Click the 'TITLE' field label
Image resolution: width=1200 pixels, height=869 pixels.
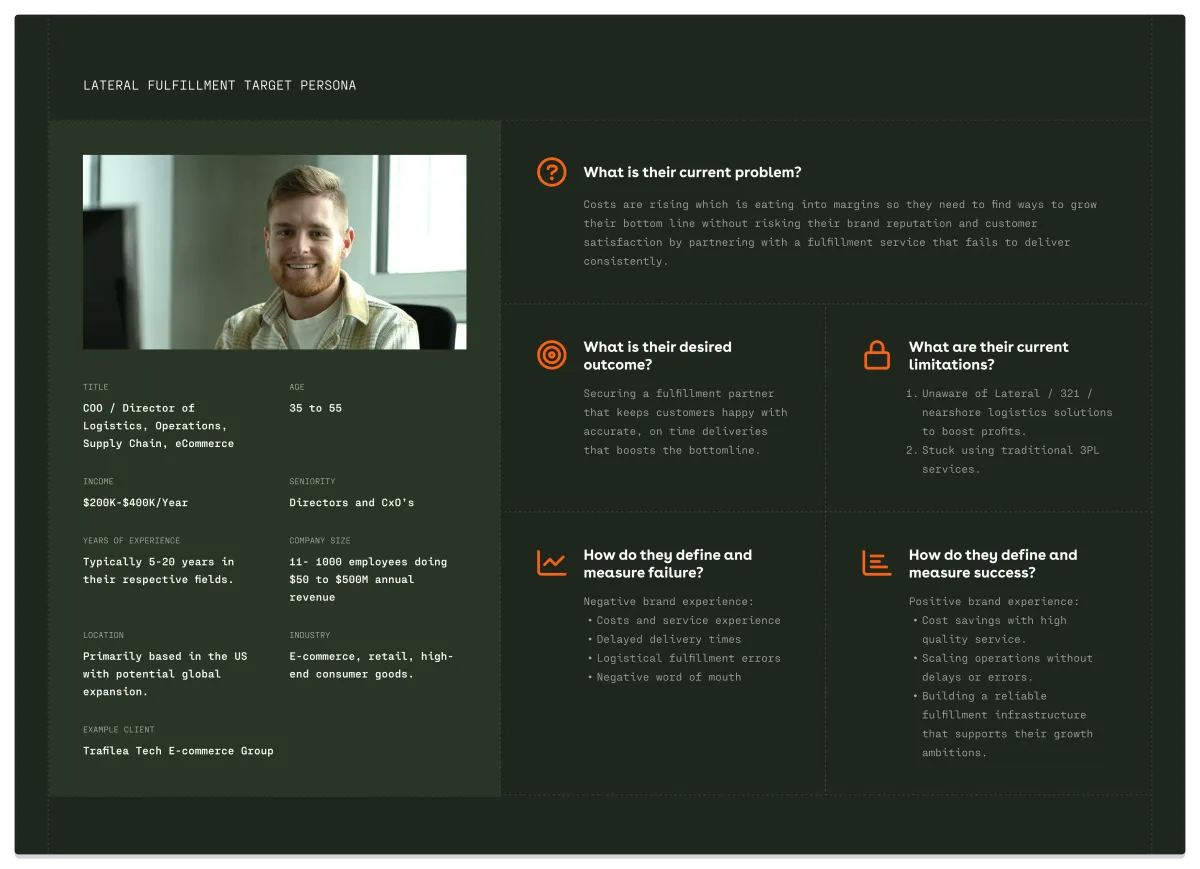[95, 387]
